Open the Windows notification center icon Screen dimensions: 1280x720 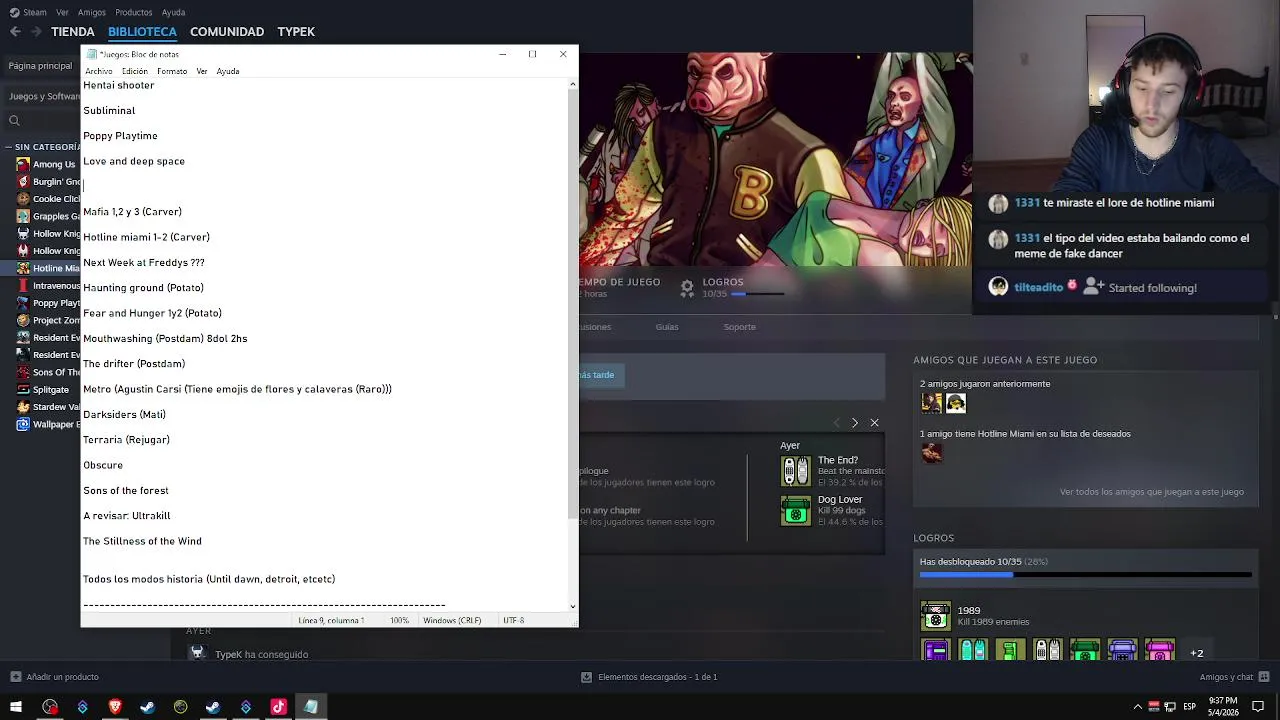click(1258, 707)
